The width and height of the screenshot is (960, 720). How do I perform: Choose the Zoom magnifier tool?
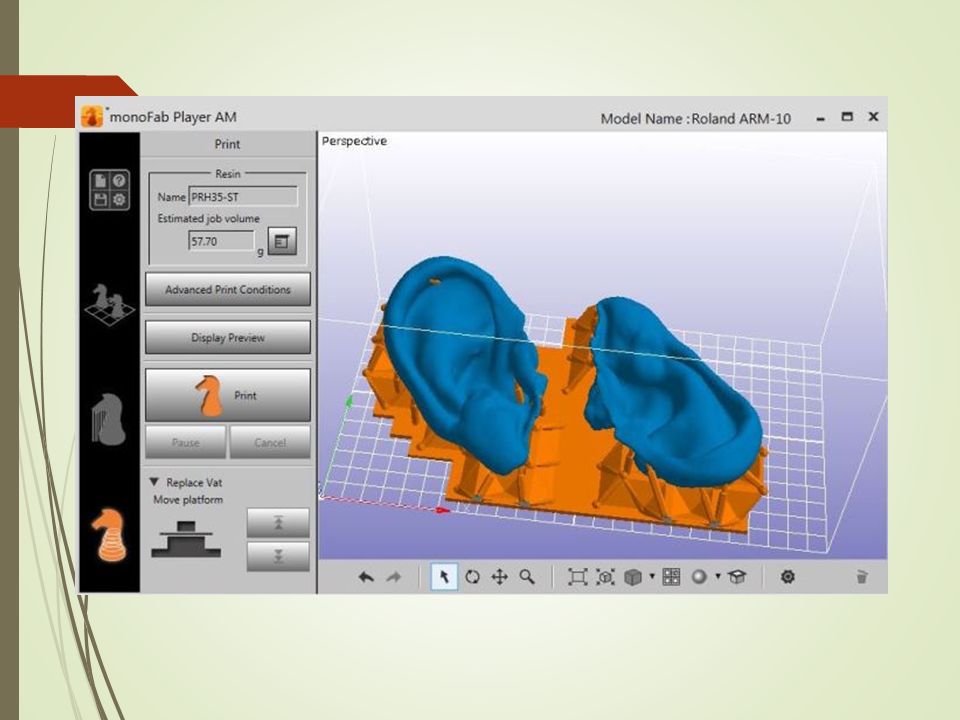point(527,577)
